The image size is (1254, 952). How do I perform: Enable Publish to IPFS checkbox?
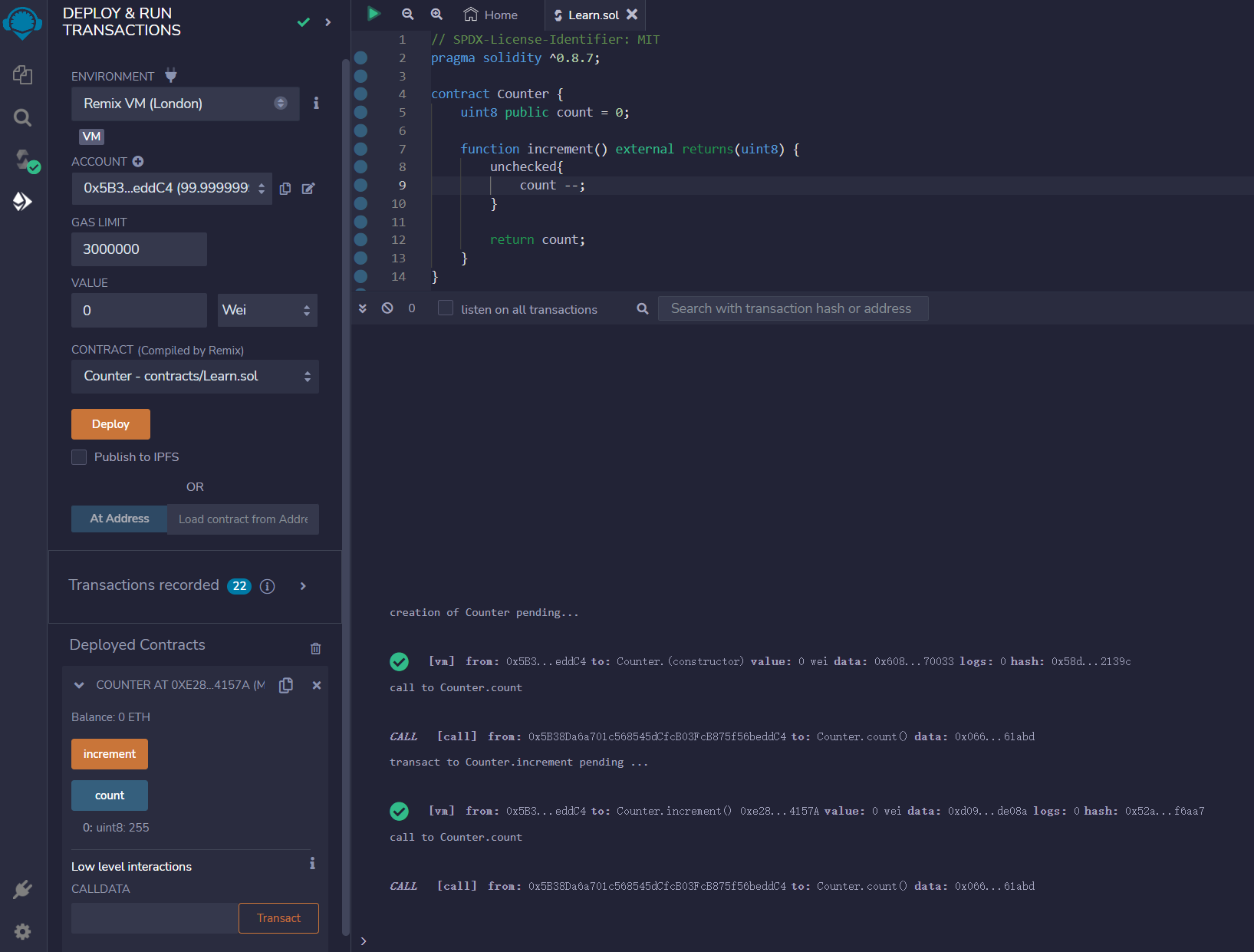pyautogui.click(x=79, y=457)
